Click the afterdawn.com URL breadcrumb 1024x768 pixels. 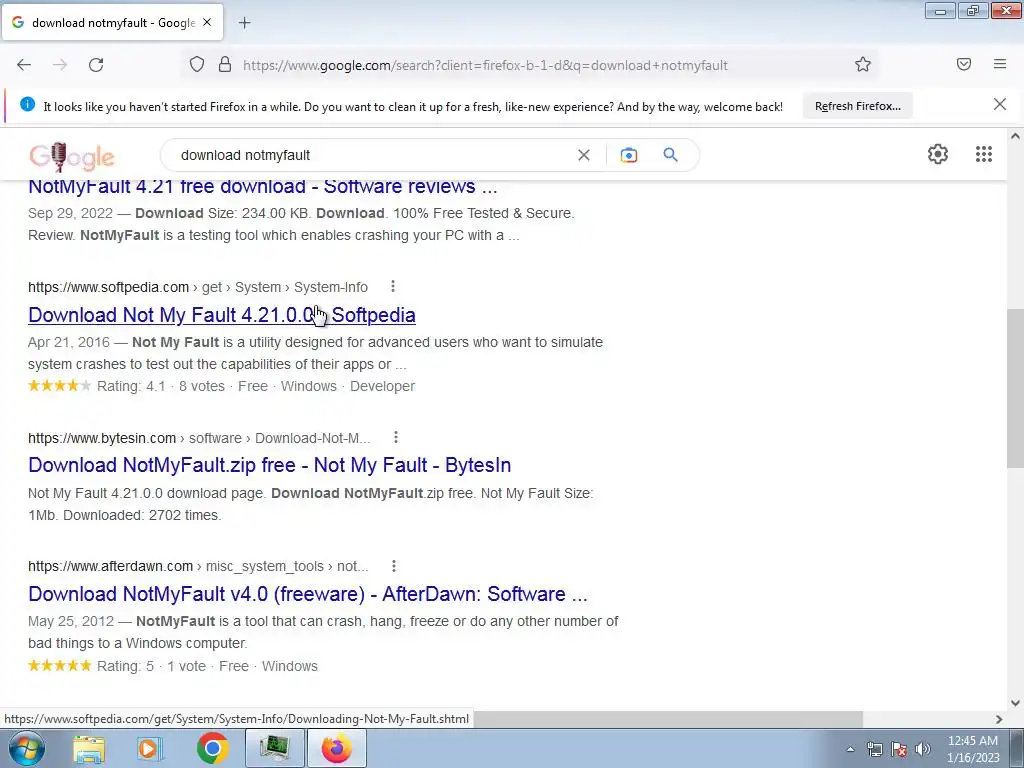(198, 566)
